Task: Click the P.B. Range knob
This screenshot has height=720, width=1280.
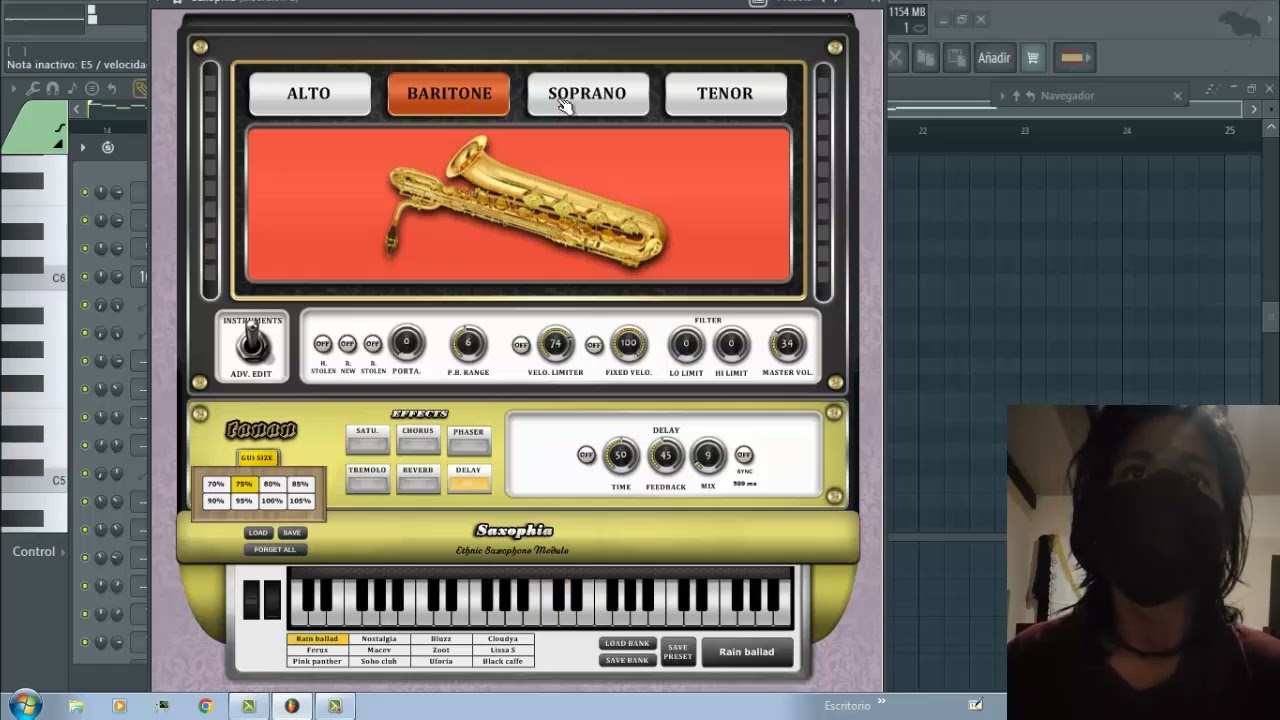Action: tap(467, 344)
